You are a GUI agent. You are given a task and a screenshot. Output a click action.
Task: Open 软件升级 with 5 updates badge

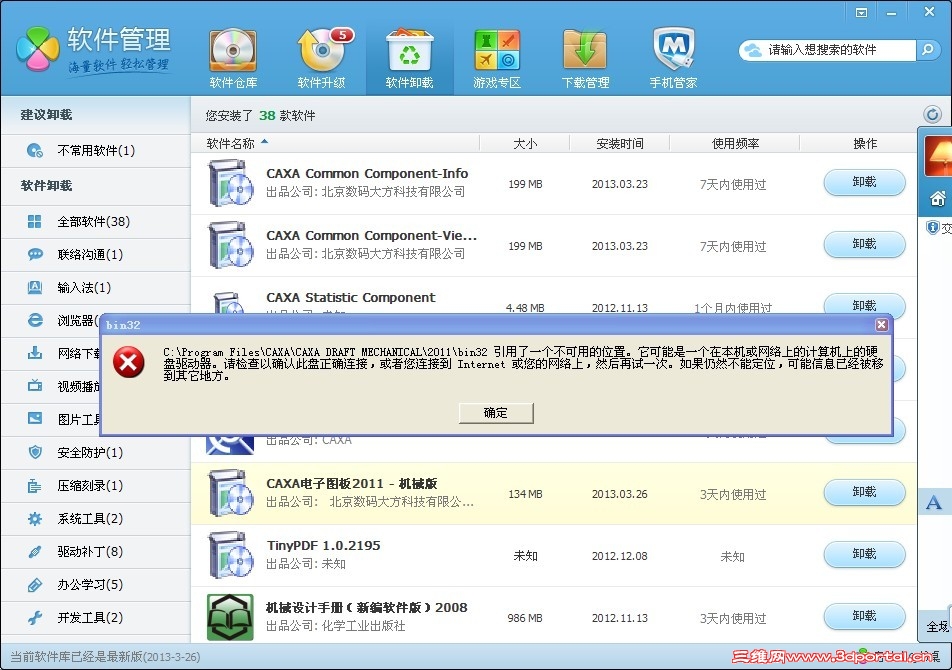[x=322, y=59]
